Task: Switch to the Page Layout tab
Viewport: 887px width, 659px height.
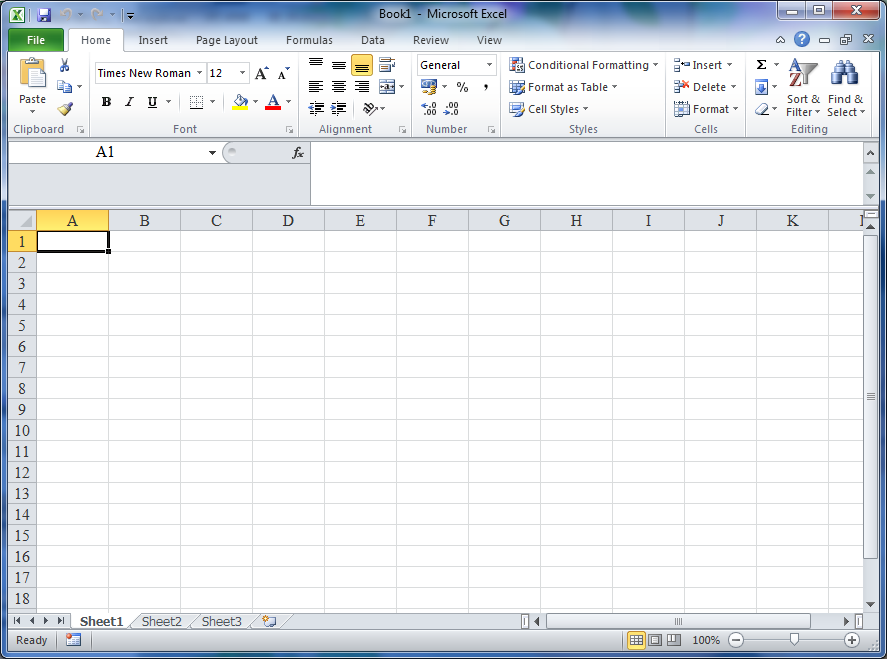Action: 226,40
